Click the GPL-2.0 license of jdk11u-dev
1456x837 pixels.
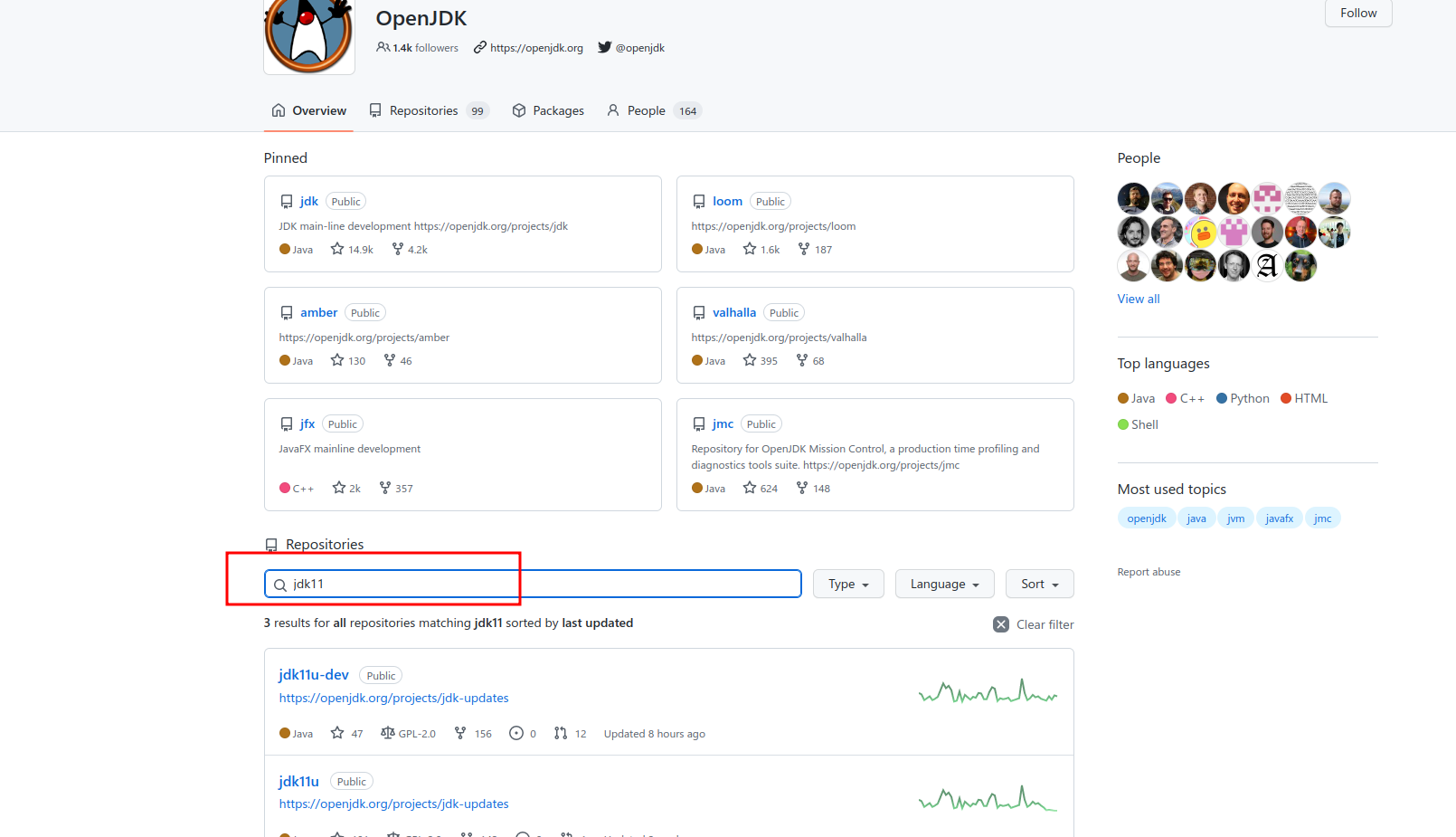pyautogui.click(x=408, y=734)
